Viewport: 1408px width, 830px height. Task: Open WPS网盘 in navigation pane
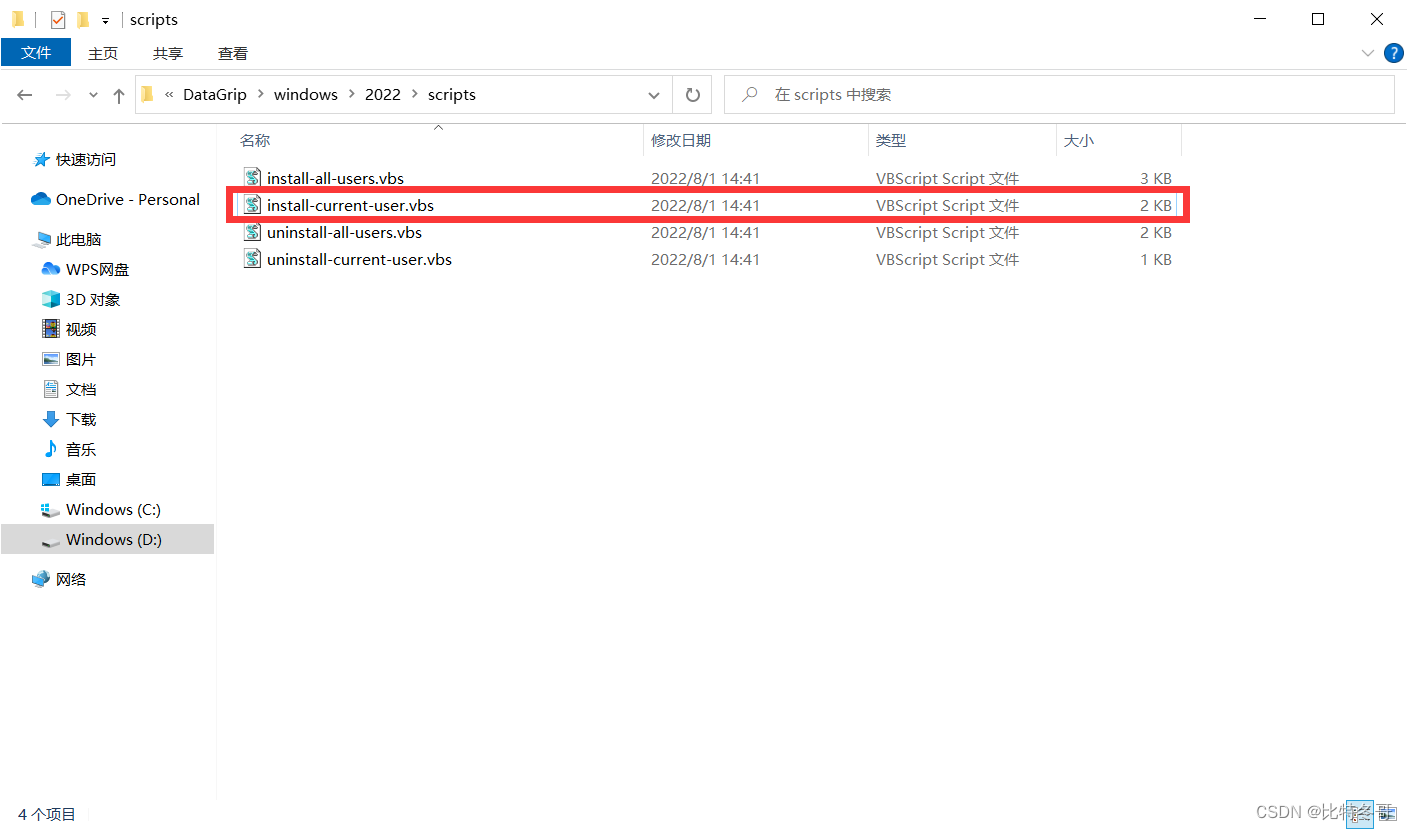[x=97, y=270]
